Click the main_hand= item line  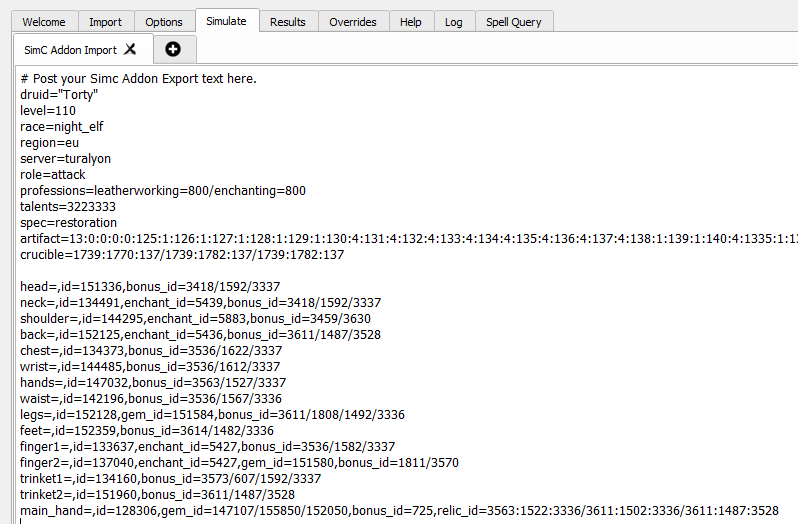(x=400, y=511)
